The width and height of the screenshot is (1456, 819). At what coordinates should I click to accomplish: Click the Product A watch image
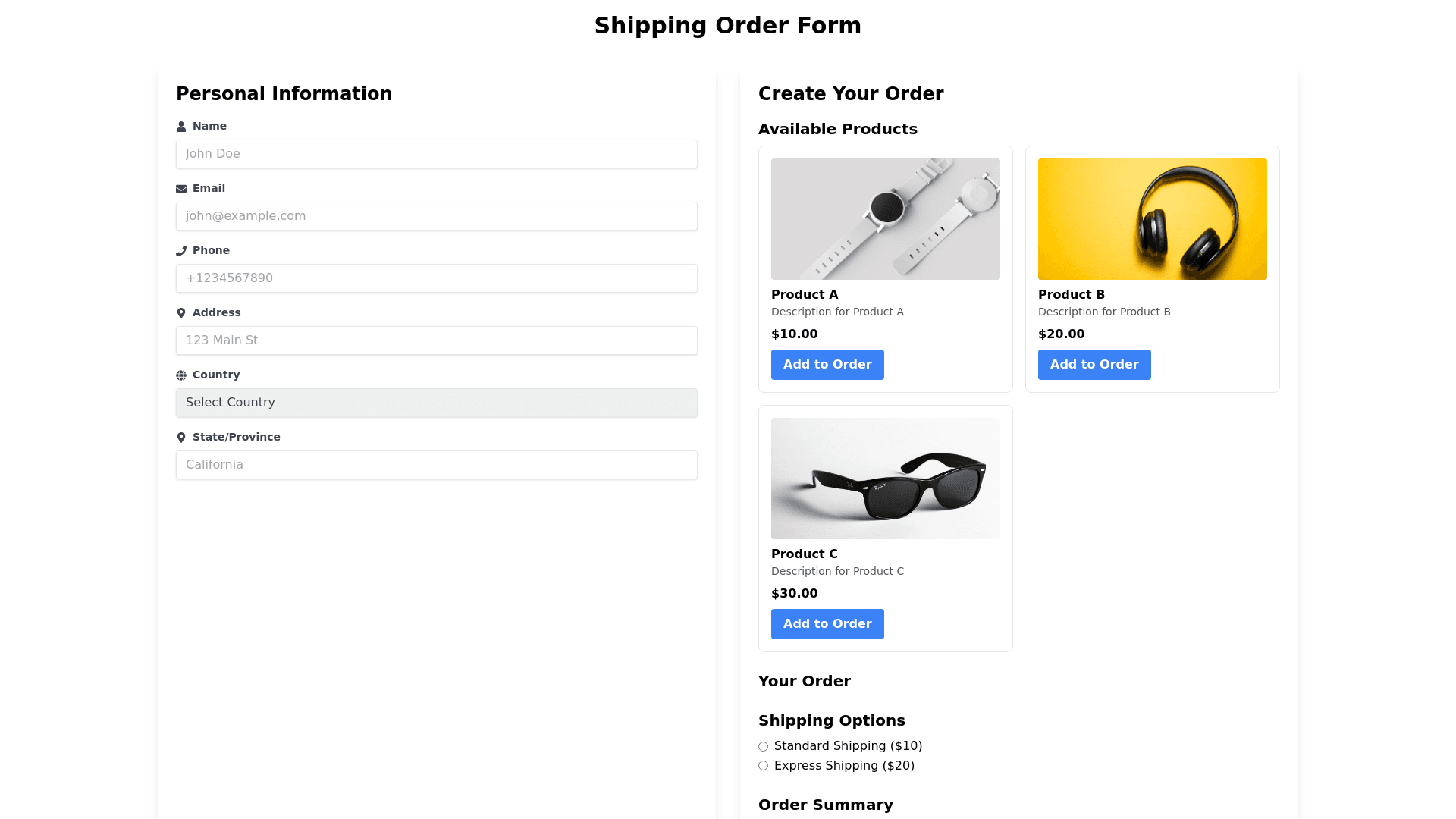click(886, 219)
